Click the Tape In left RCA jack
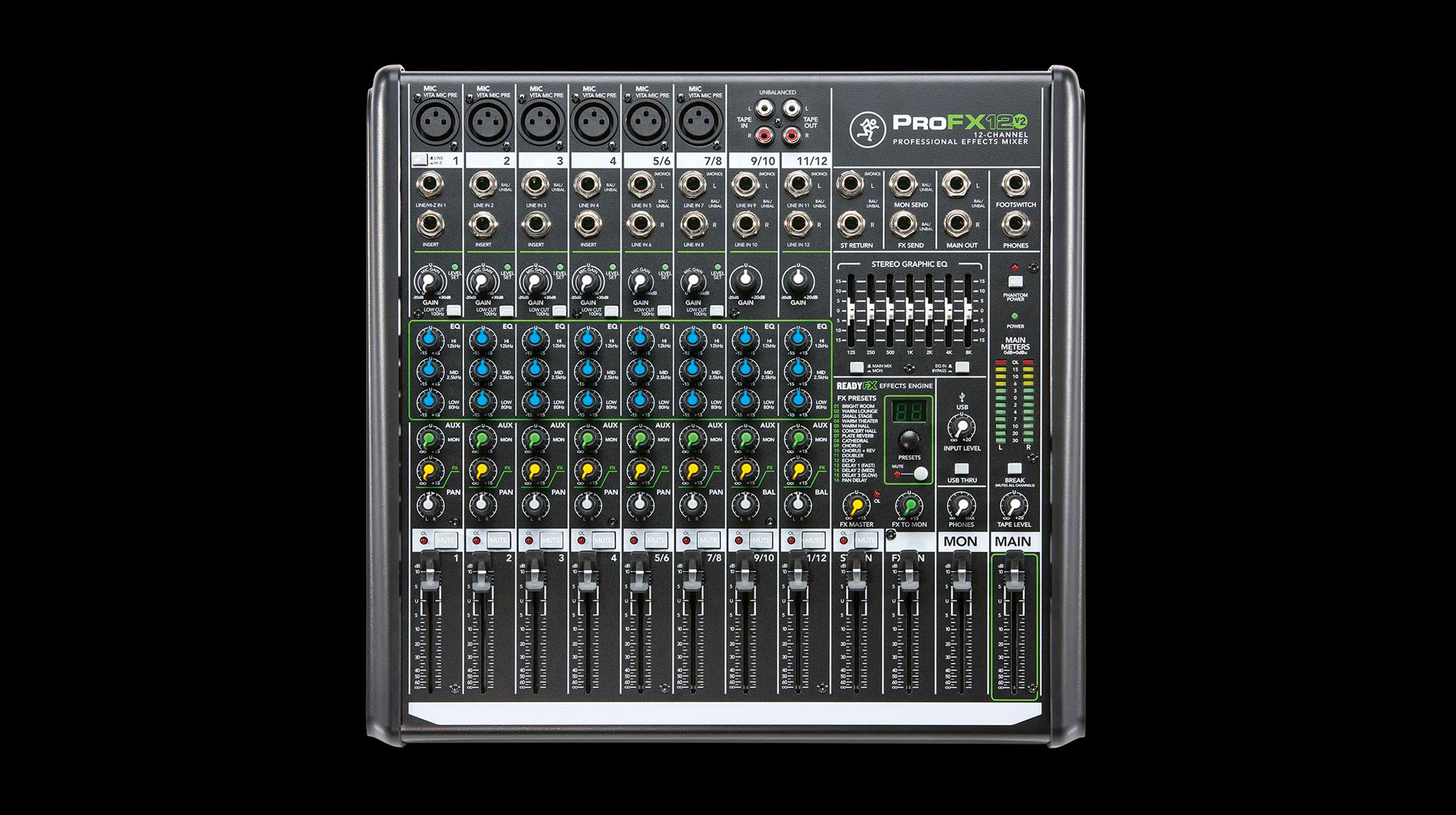This screenshot has height=815, width=1456. [764, 110]
